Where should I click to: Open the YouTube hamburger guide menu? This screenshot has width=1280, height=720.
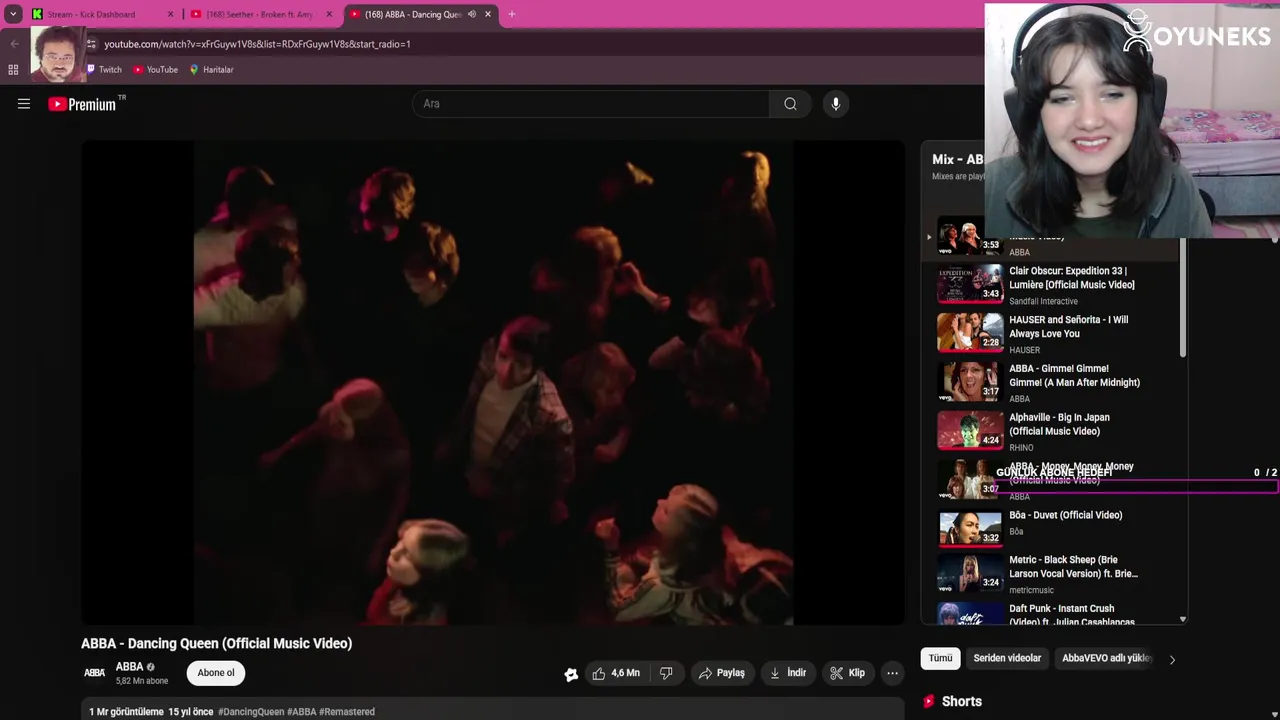[24, 104]
